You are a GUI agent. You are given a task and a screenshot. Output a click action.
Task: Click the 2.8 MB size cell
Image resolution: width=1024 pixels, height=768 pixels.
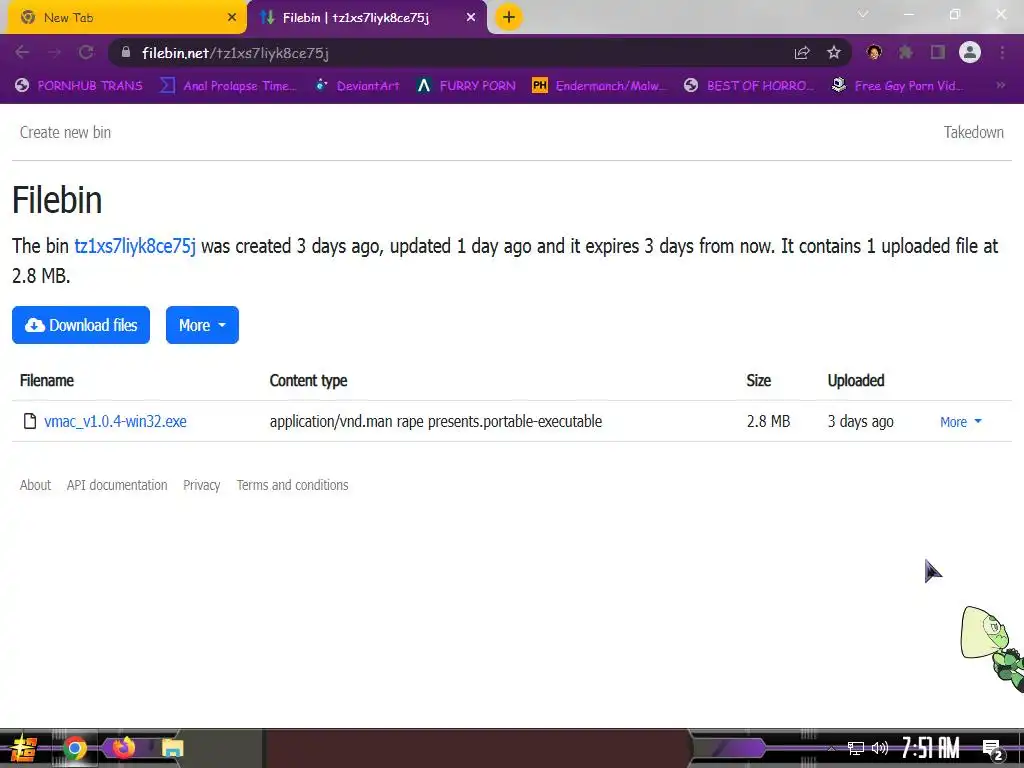pos(769,421)
